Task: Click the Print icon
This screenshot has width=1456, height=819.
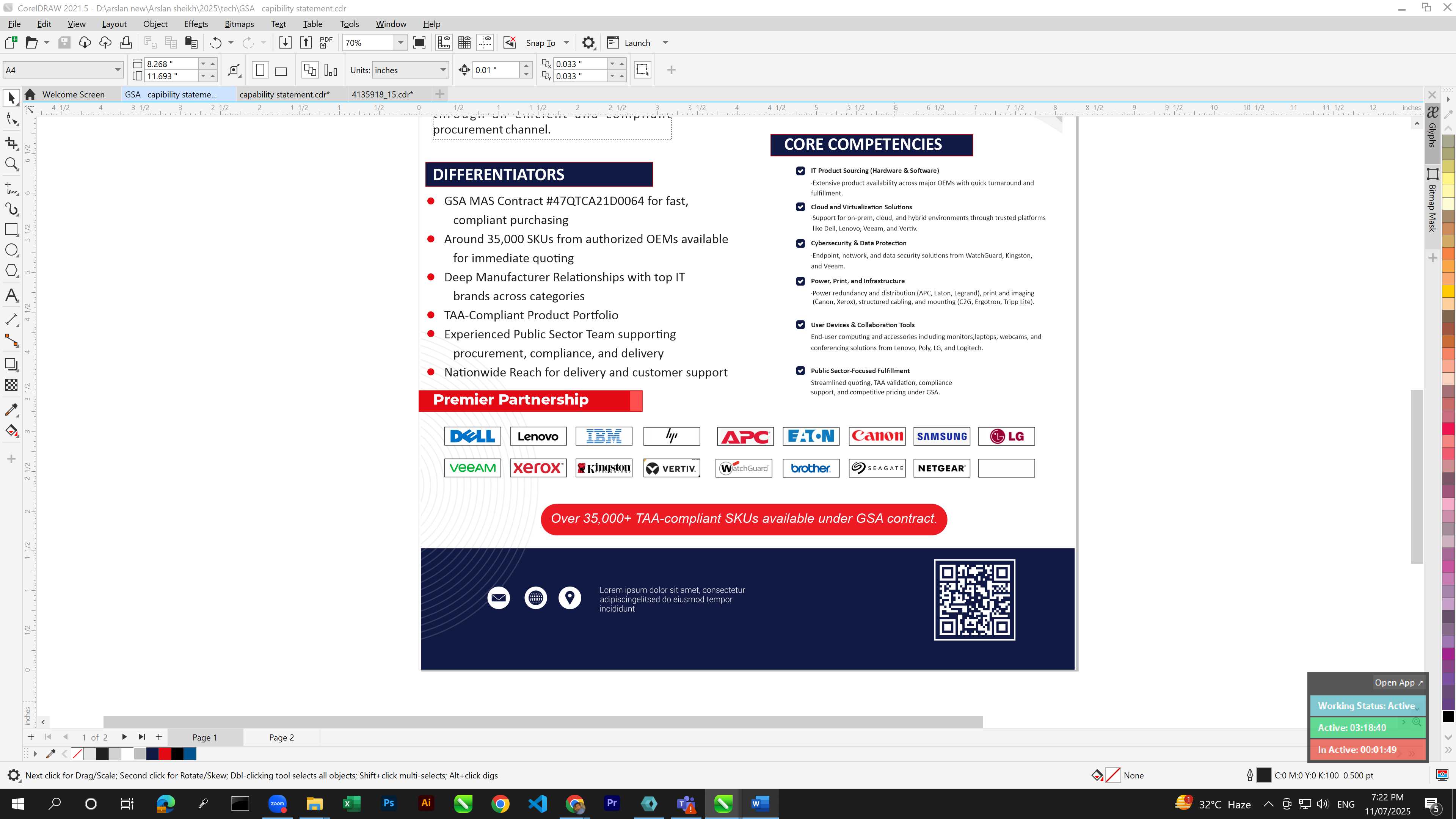Action: (126, 42)
